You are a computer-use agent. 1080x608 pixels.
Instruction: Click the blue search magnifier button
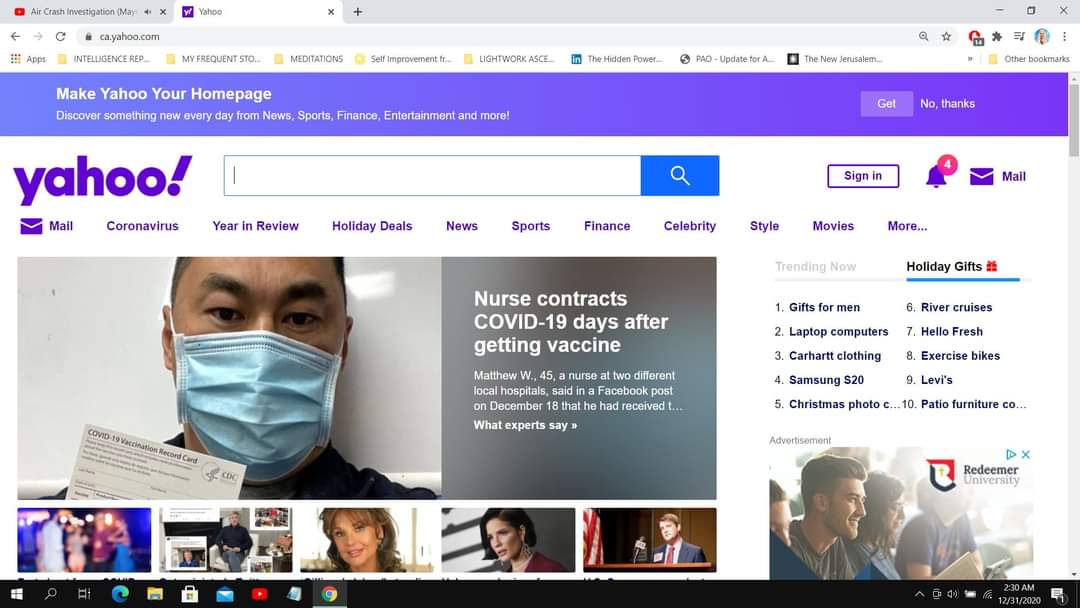[x=680, y=176]
